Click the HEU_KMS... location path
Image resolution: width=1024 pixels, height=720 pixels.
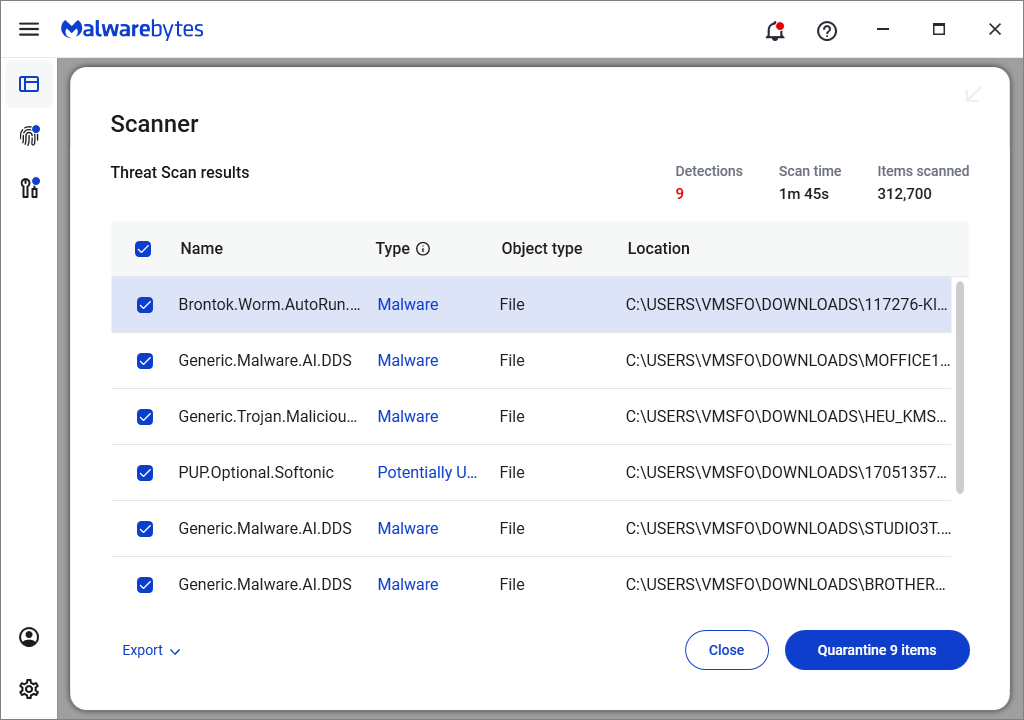coord(786,416)
